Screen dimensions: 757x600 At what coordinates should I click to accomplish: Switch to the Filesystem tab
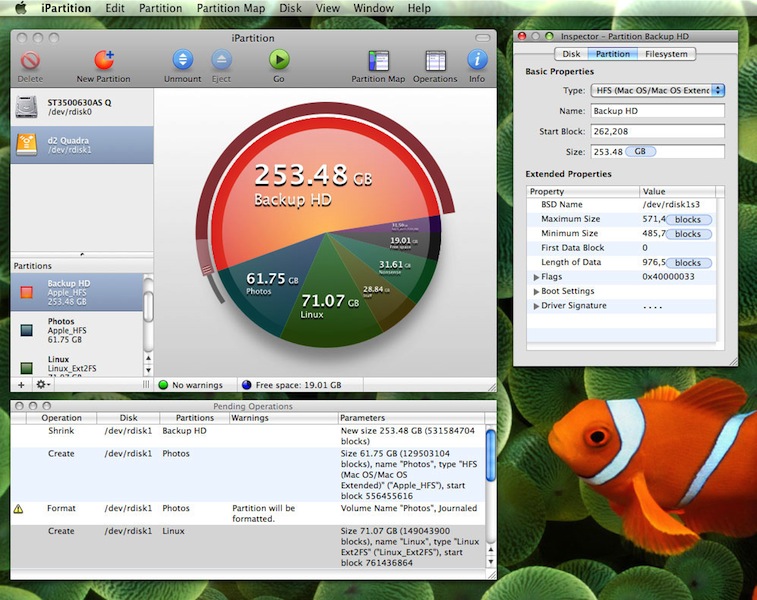pyautogui.click(x=666, y=54)
